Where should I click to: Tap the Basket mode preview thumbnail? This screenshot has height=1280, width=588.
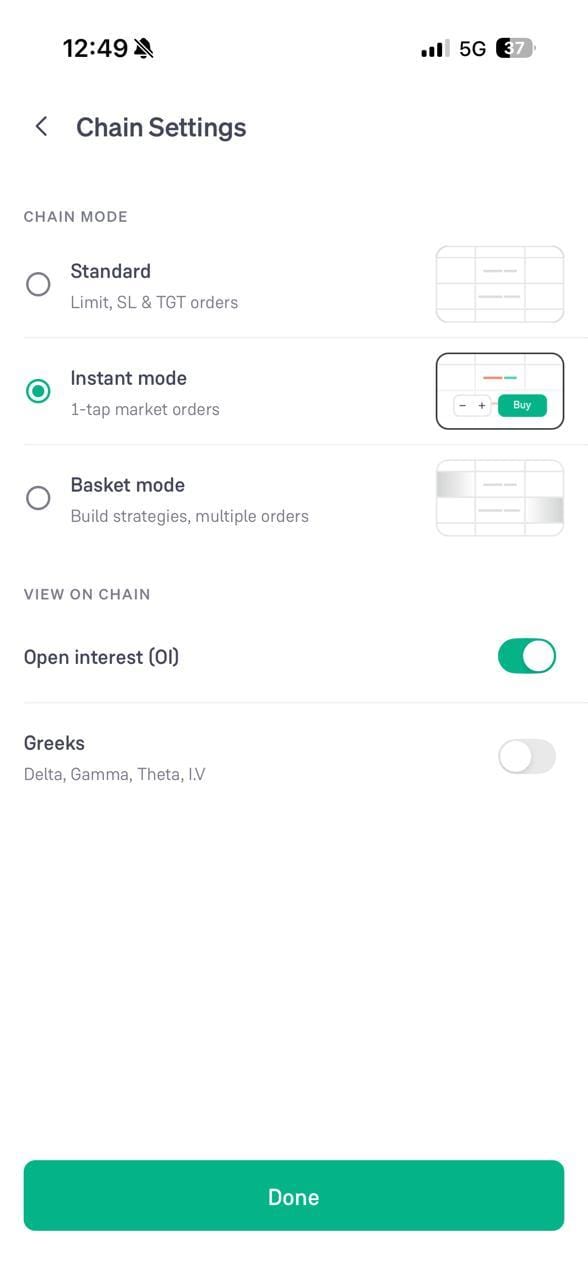pos(500,498)
